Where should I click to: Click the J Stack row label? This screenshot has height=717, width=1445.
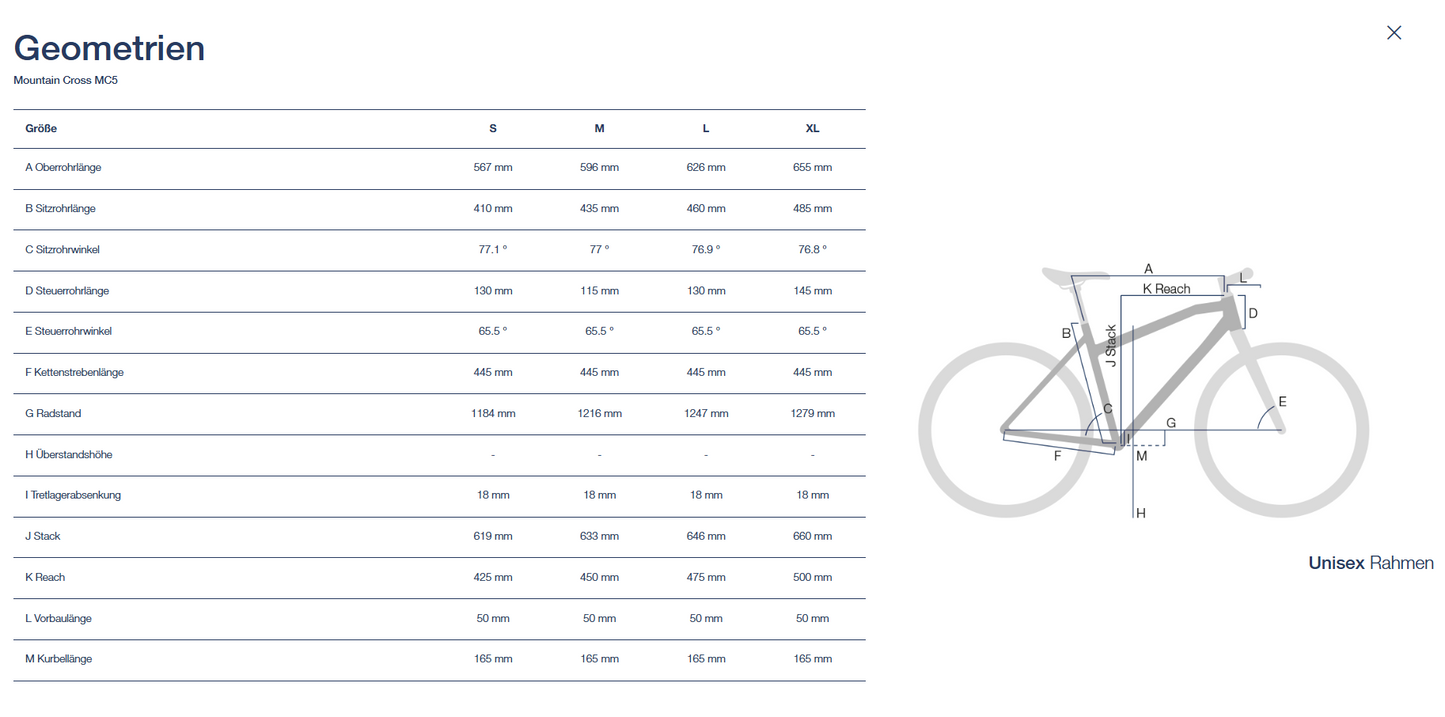coord(43,536)
